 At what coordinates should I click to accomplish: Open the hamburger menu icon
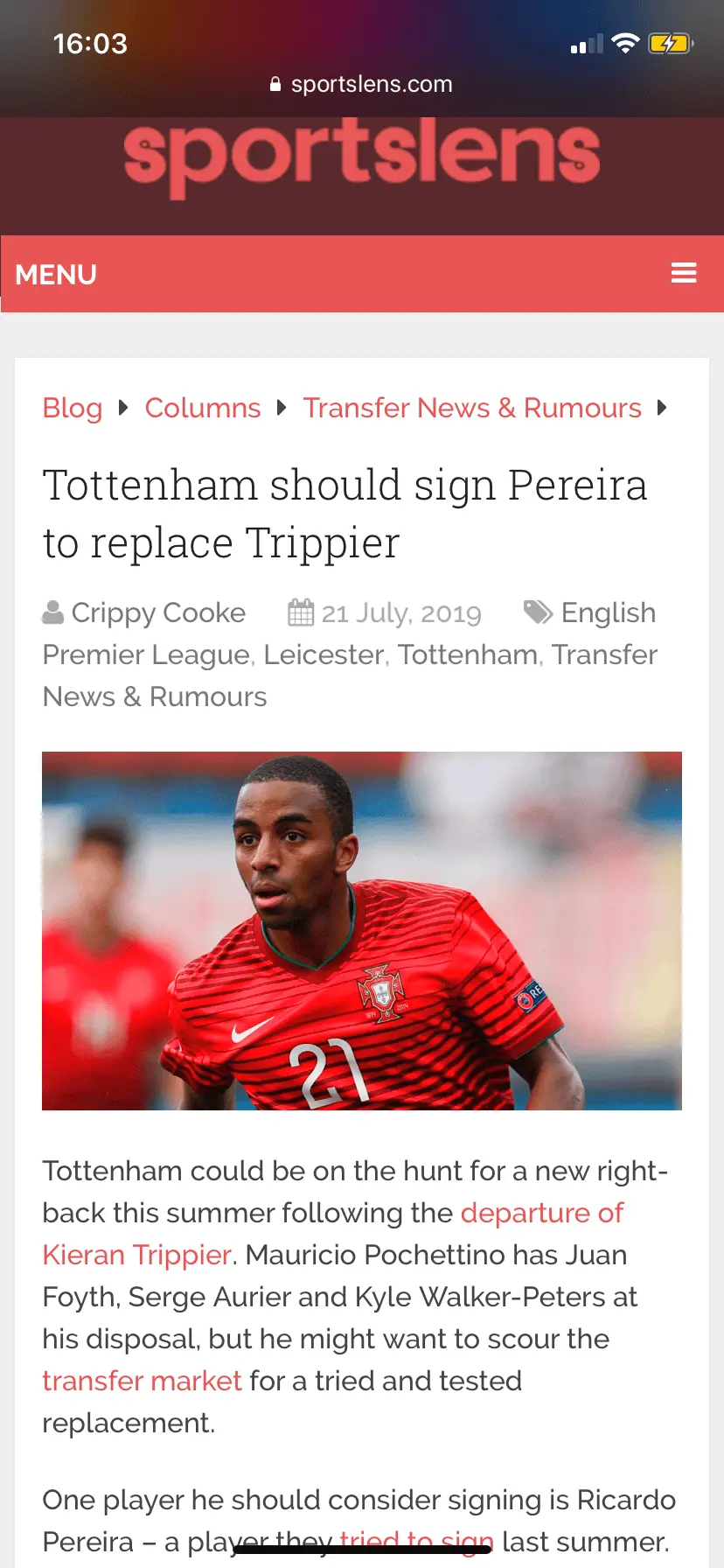684,273
